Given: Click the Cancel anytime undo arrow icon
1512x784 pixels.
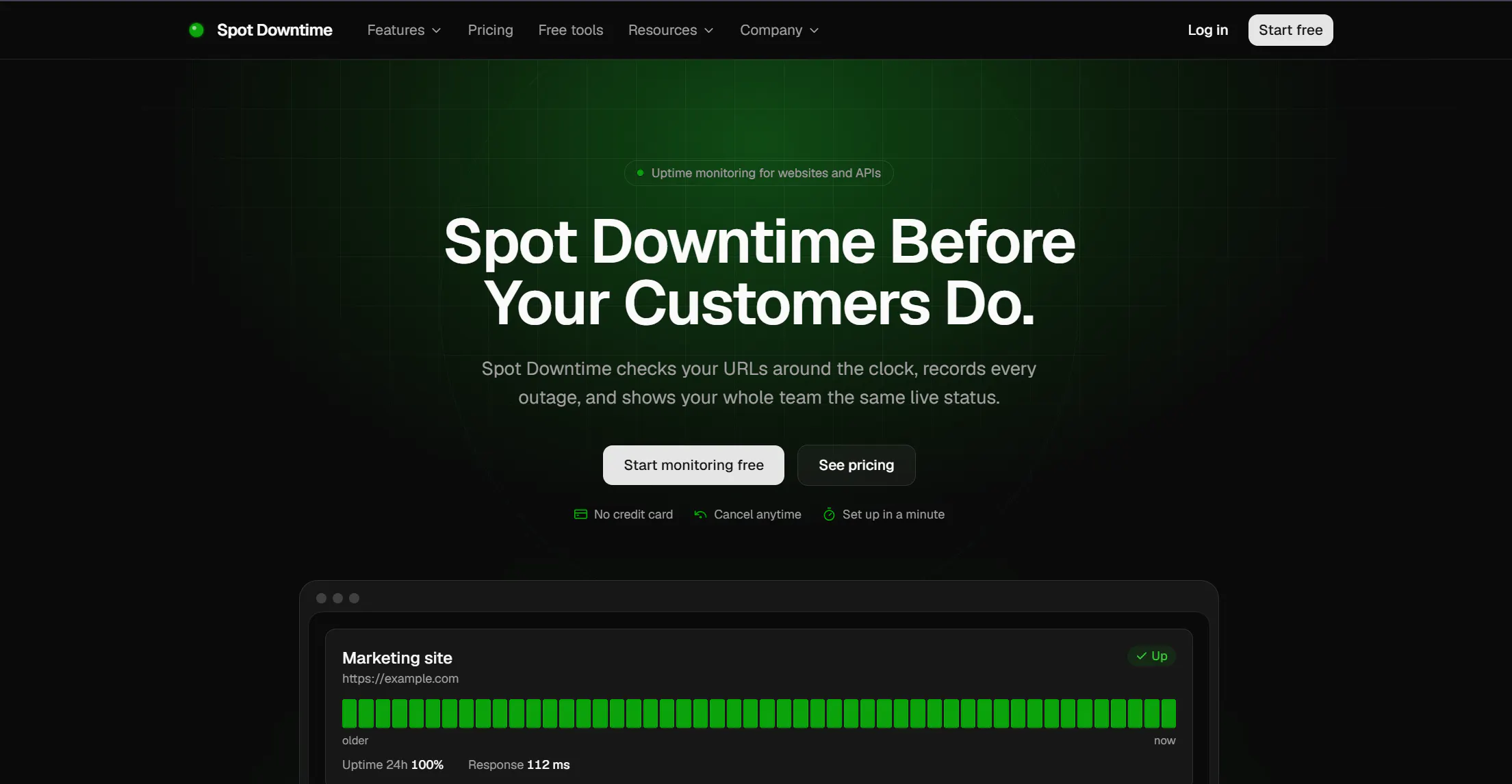Looking at the screenshot, I should 700,514.
